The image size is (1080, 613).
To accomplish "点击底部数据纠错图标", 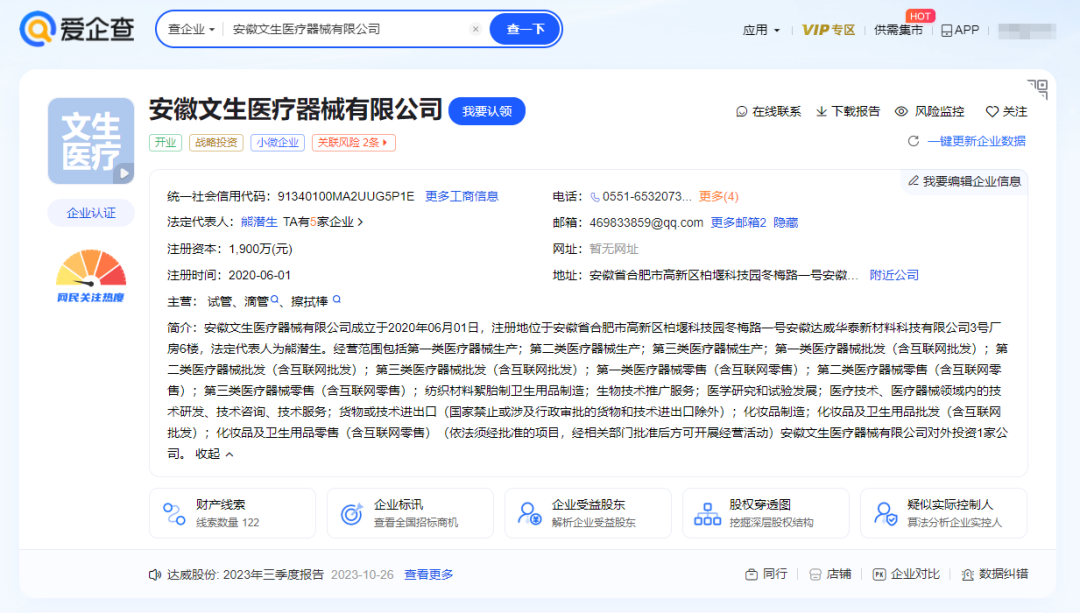I will (967, 576).
